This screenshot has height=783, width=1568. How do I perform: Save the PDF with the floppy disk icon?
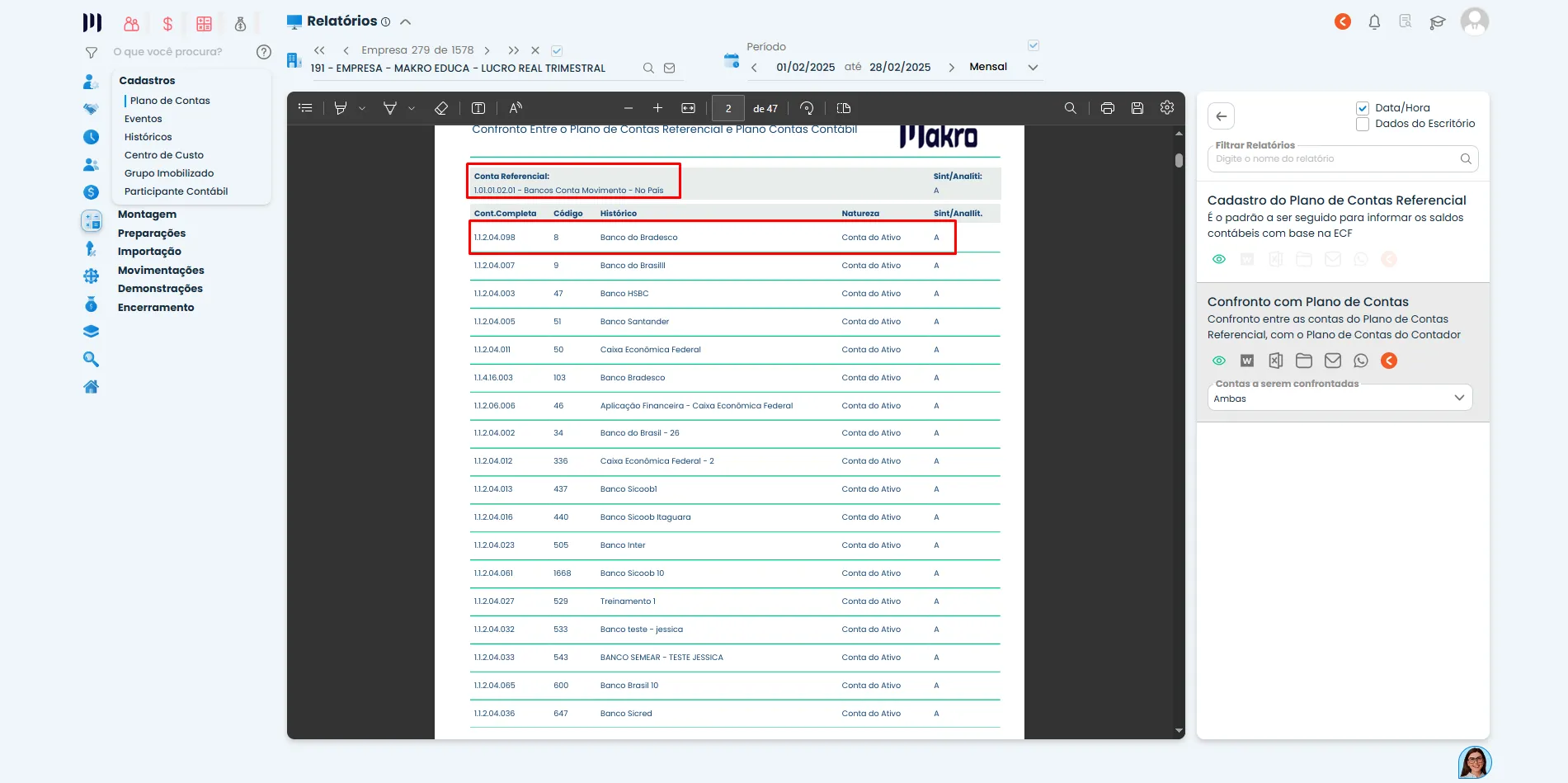tap(1137, 108)
